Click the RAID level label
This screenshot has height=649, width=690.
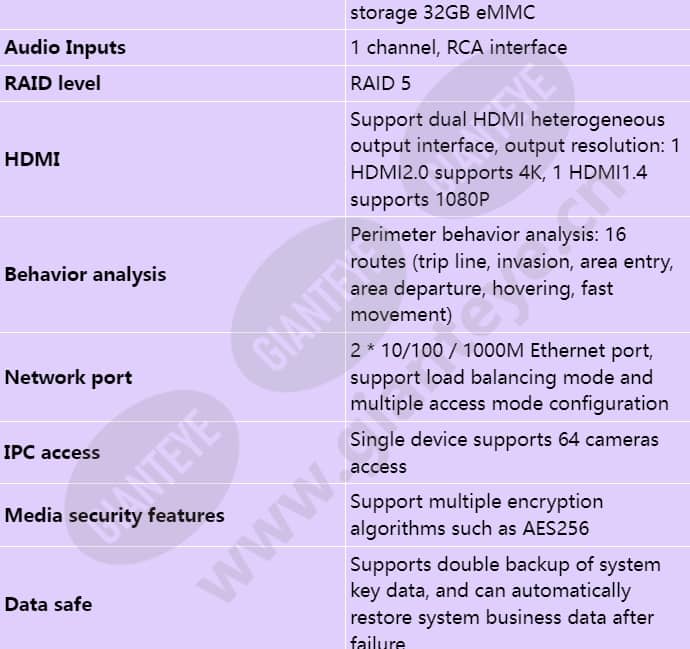(x=53, y=84)
